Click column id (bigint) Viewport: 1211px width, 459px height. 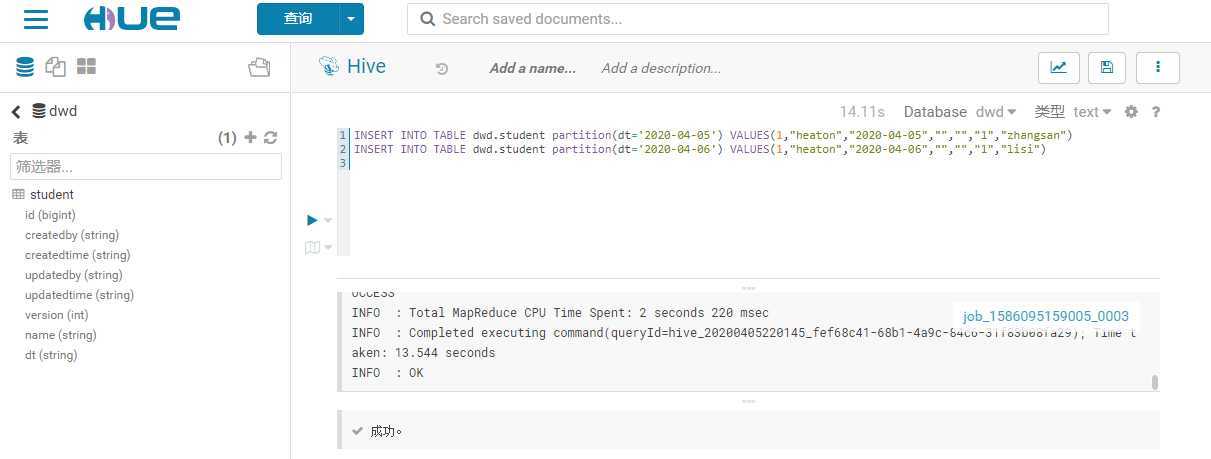(50, 215)
